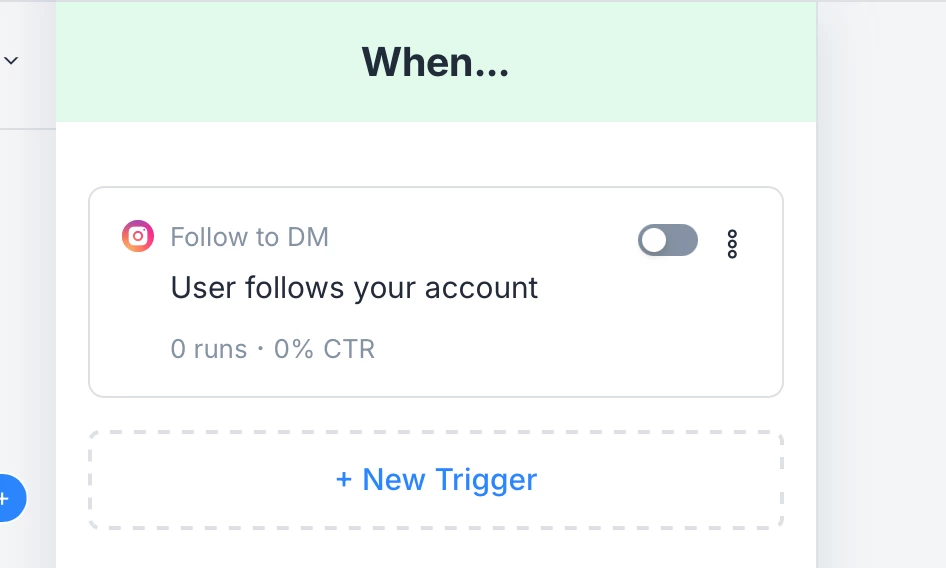Viewport: 946px width, 568px height.
Task: Enable the Follow to DM trigger toggle
Action: pos(668,240)
